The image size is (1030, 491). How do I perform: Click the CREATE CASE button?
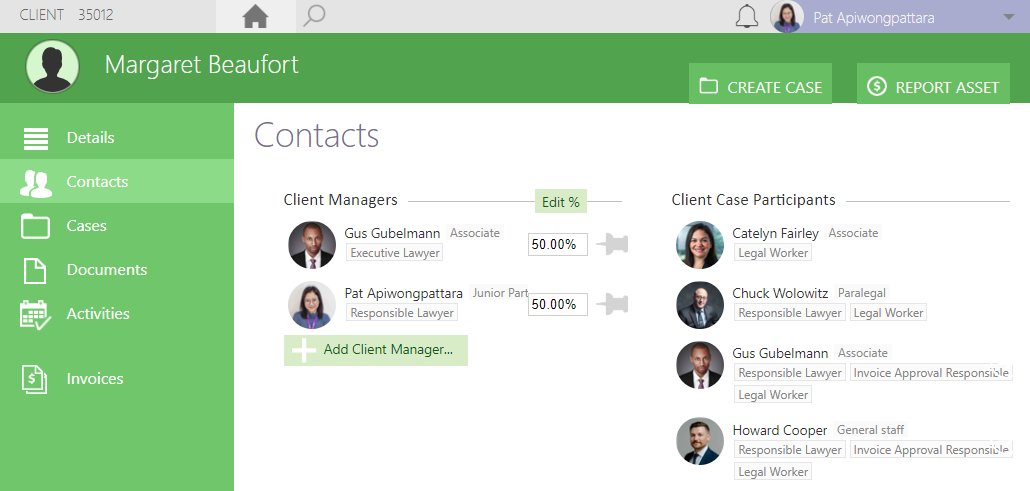[x=760, y=83]
